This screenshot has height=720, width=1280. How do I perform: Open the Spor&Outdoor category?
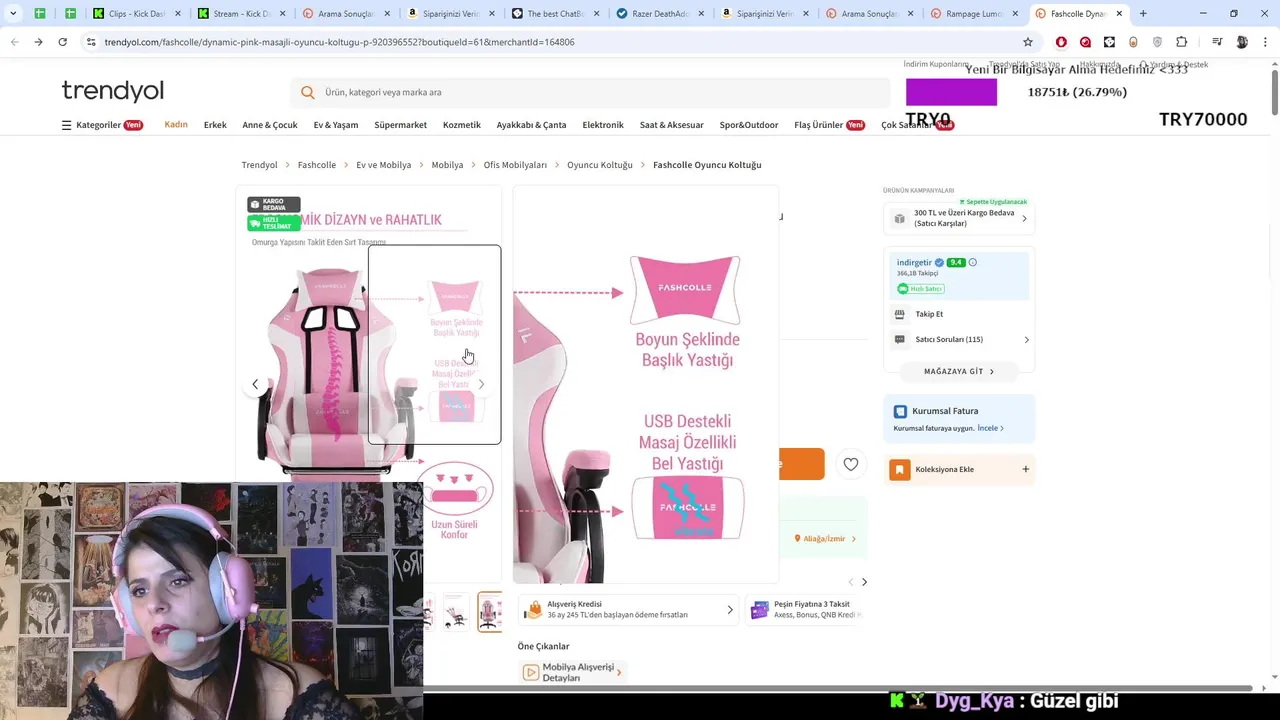pyautogui.click(x=749, y=125)
